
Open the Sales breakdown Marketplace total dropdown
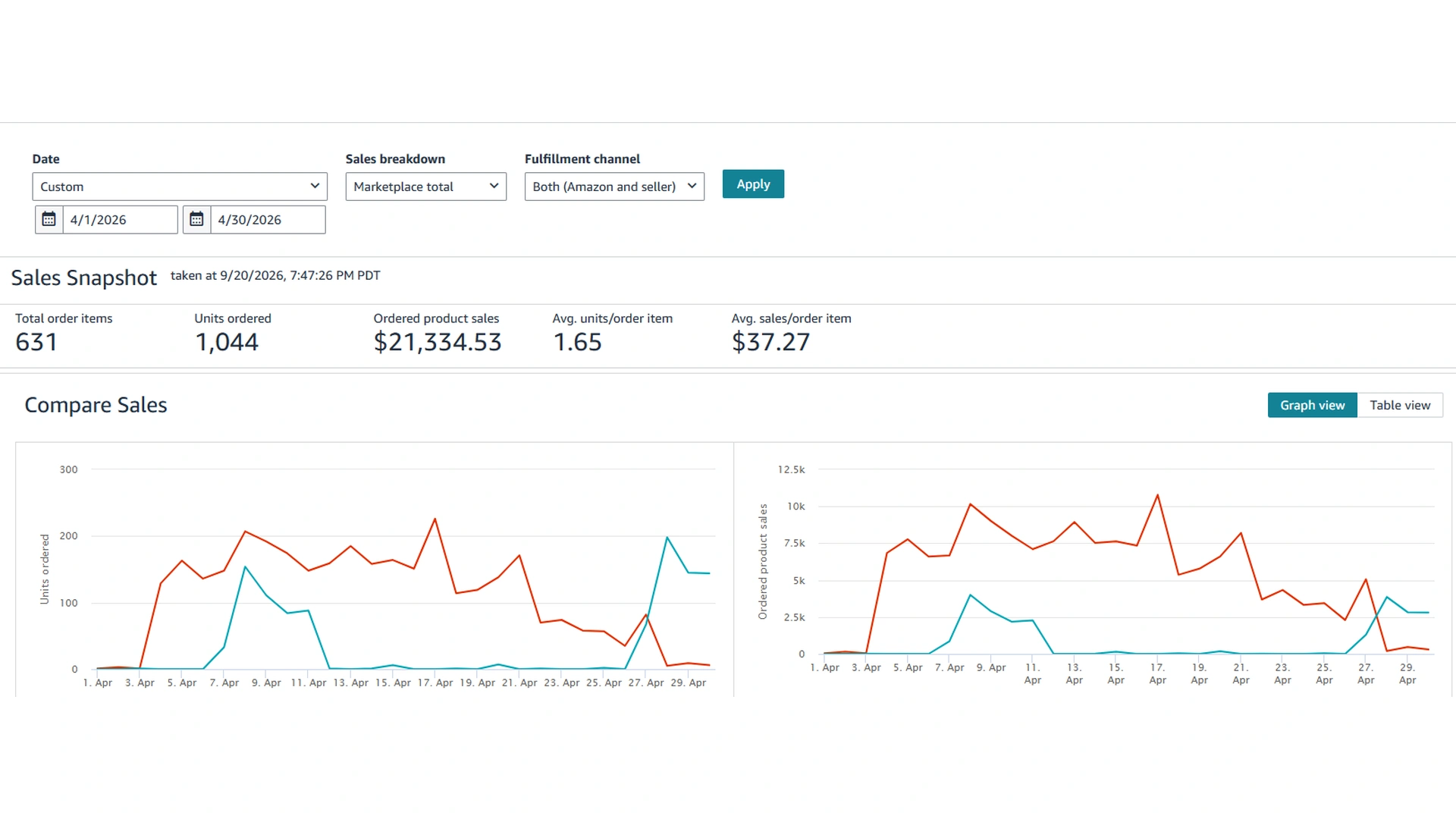[x=426, y=187]
